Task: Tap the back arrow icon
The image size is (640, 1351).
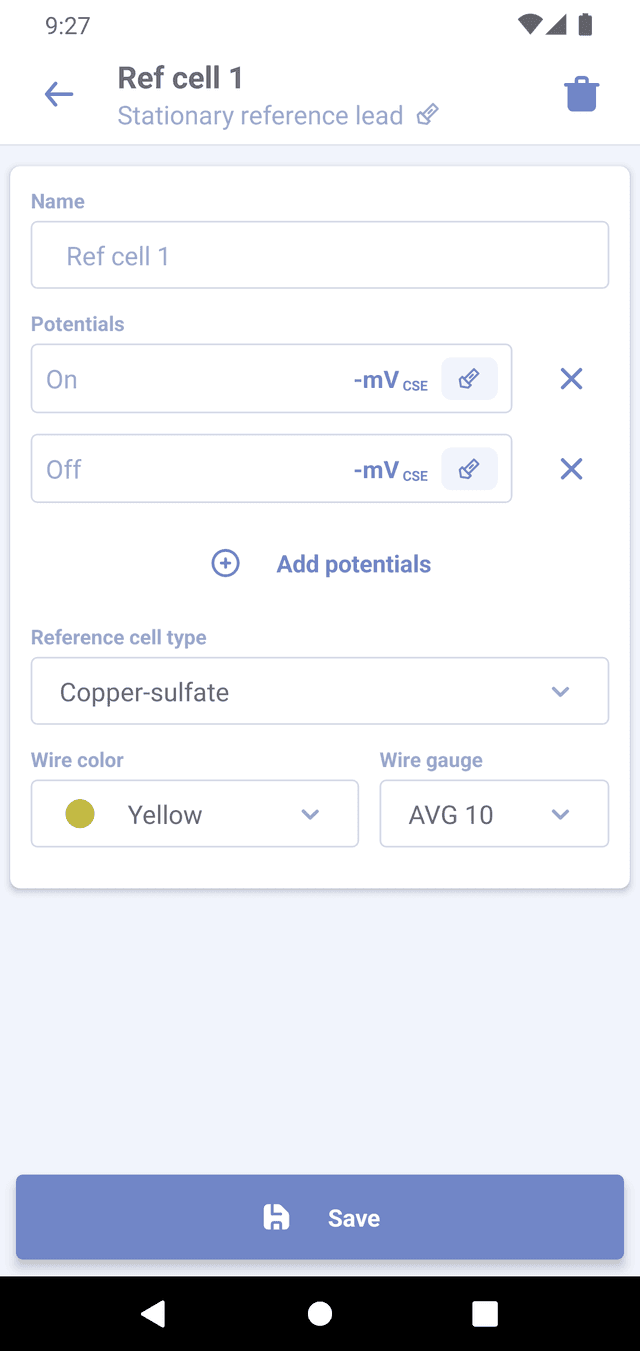Action: click(x=59, y=95)
